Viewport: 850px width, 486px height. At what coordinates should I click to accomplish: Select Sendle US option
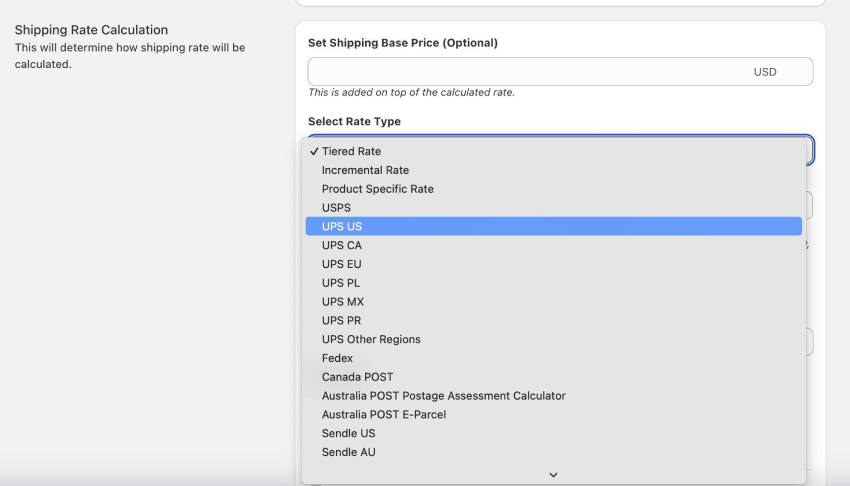click(x=553, y=433)
